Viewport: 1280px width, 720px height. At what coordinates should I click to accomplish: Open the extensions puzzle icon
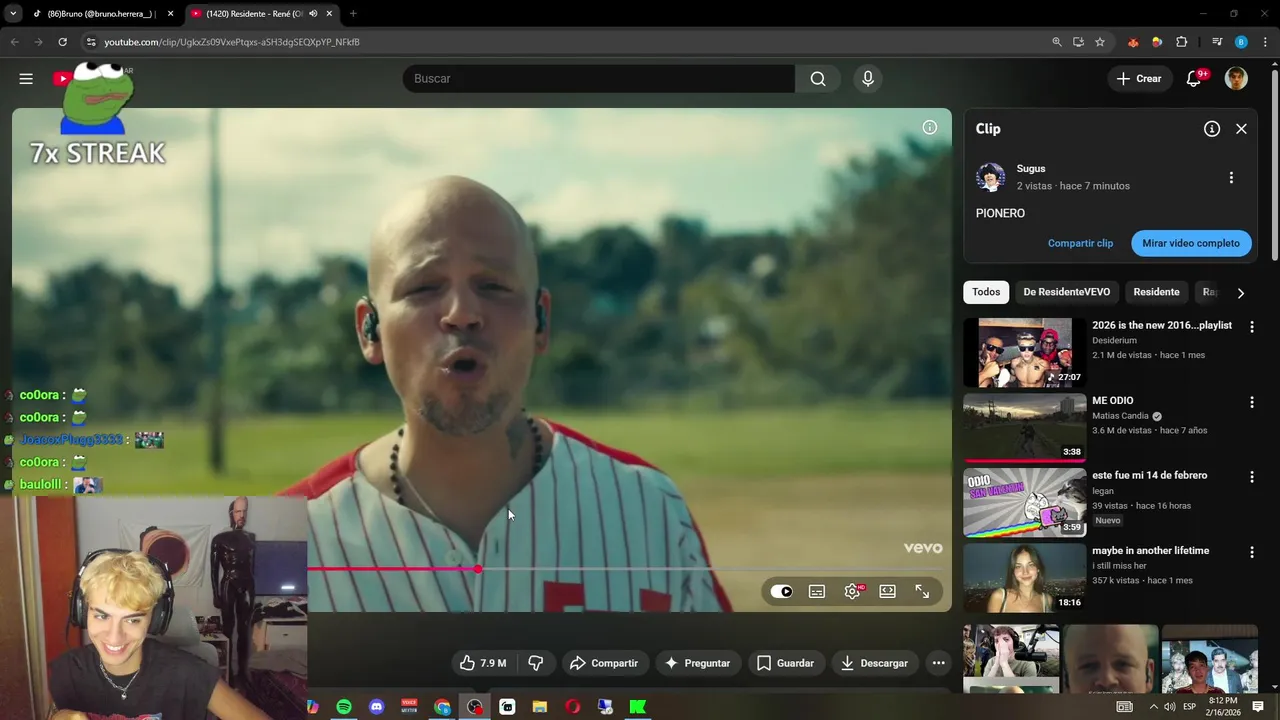1182,42
